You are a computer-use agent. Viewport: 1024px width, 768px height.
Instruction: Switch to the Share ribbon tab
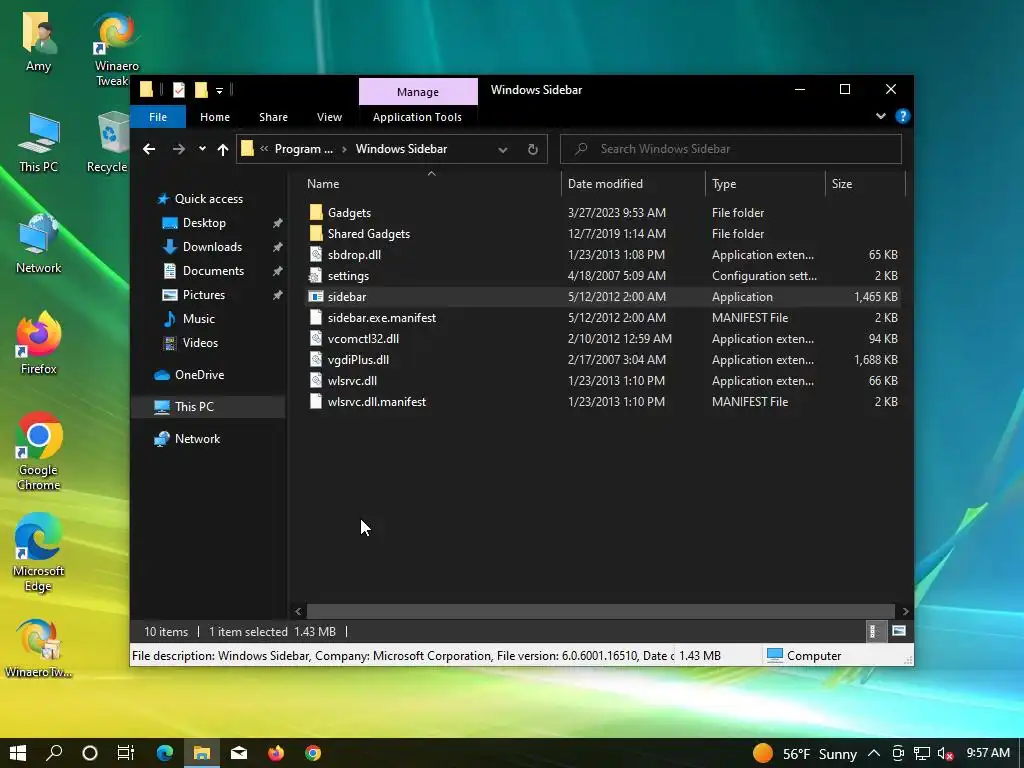pyautogui.click(x=273, y=117)
